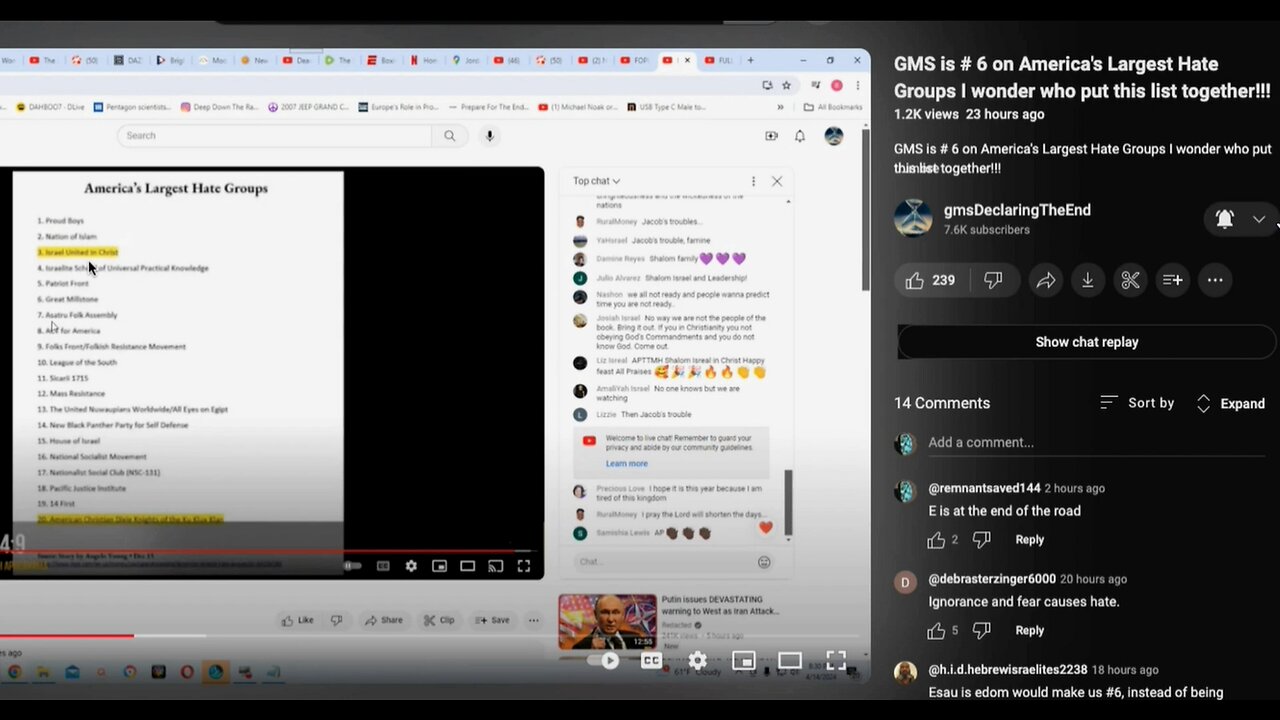Click the live chat vertical scrollbar
This screenshot has width=1280, height=720.
pos(787,502)
